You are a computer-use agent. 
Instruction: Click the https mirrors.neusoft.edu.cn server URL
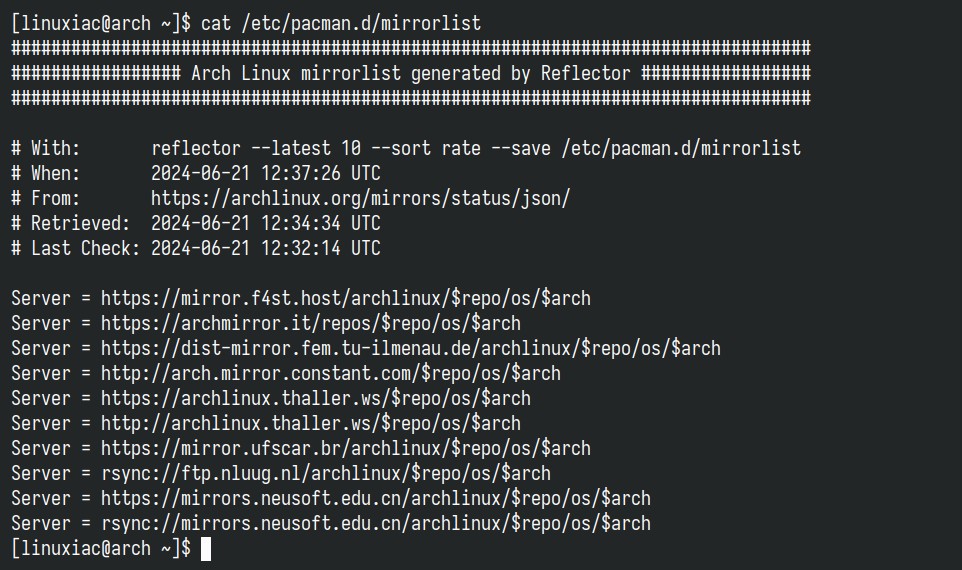pyautogui.click(x=375, y=499)
